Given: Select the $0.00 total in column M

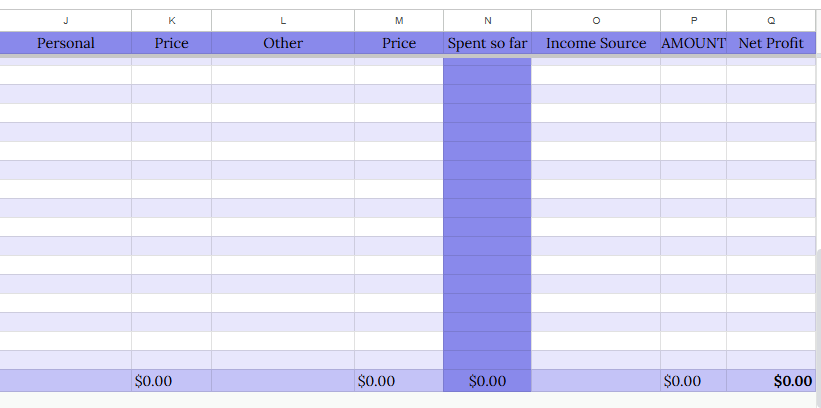Looking at the screenshot, I should point(377,381).
